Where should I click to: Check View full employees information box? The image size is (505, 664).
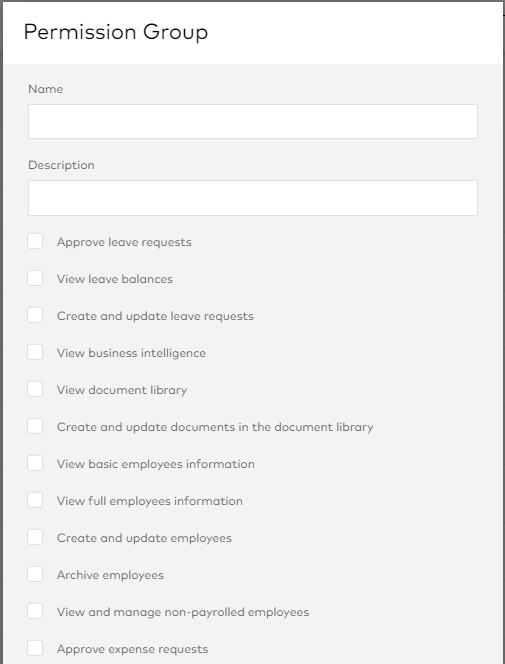(35, 500)
